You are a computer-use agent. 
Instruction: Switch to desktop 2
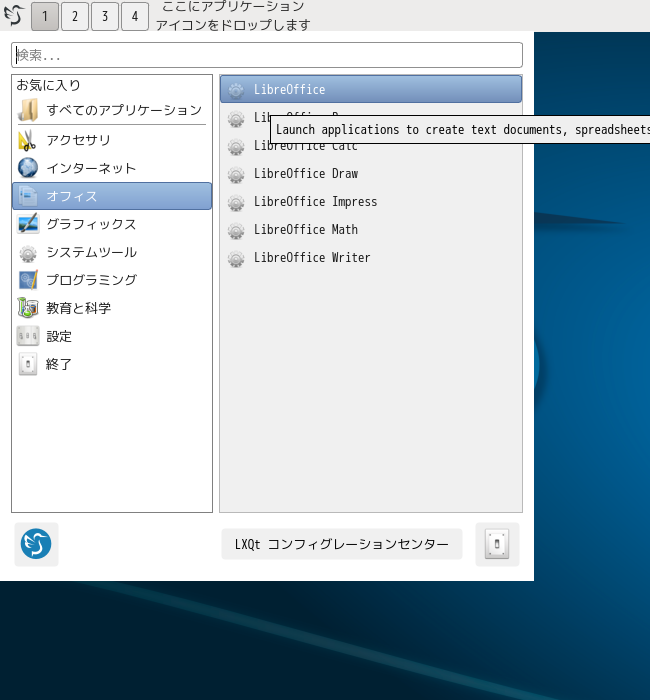click(x=75, y=17)
